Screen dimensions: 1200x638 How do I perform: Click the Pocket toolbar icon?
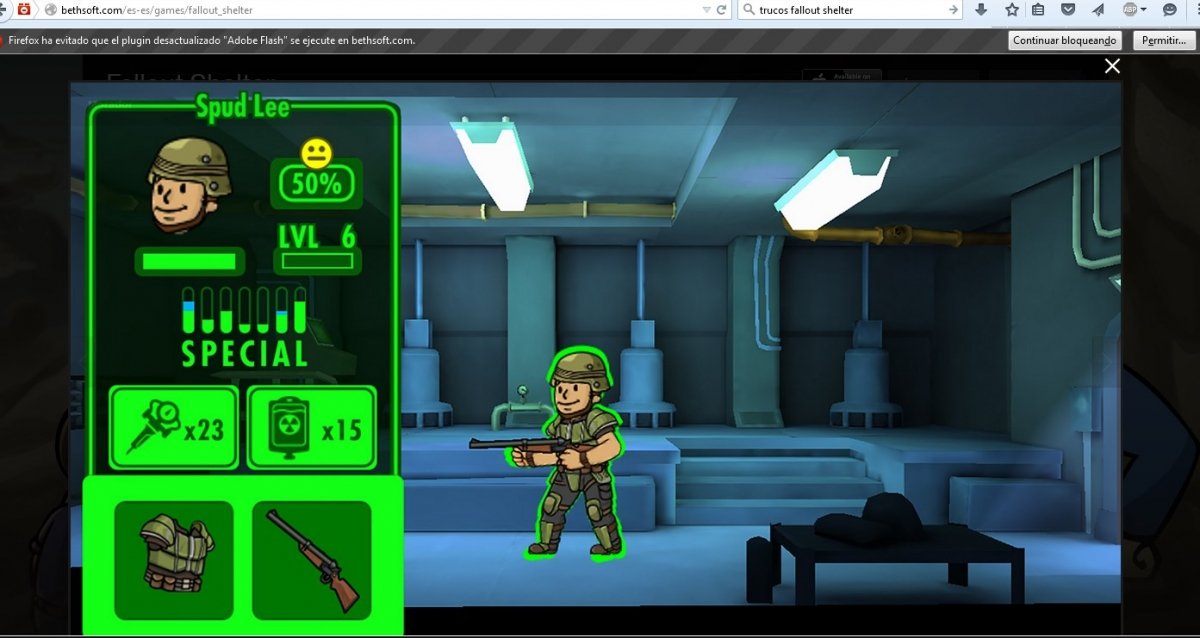coord(1068,10)
